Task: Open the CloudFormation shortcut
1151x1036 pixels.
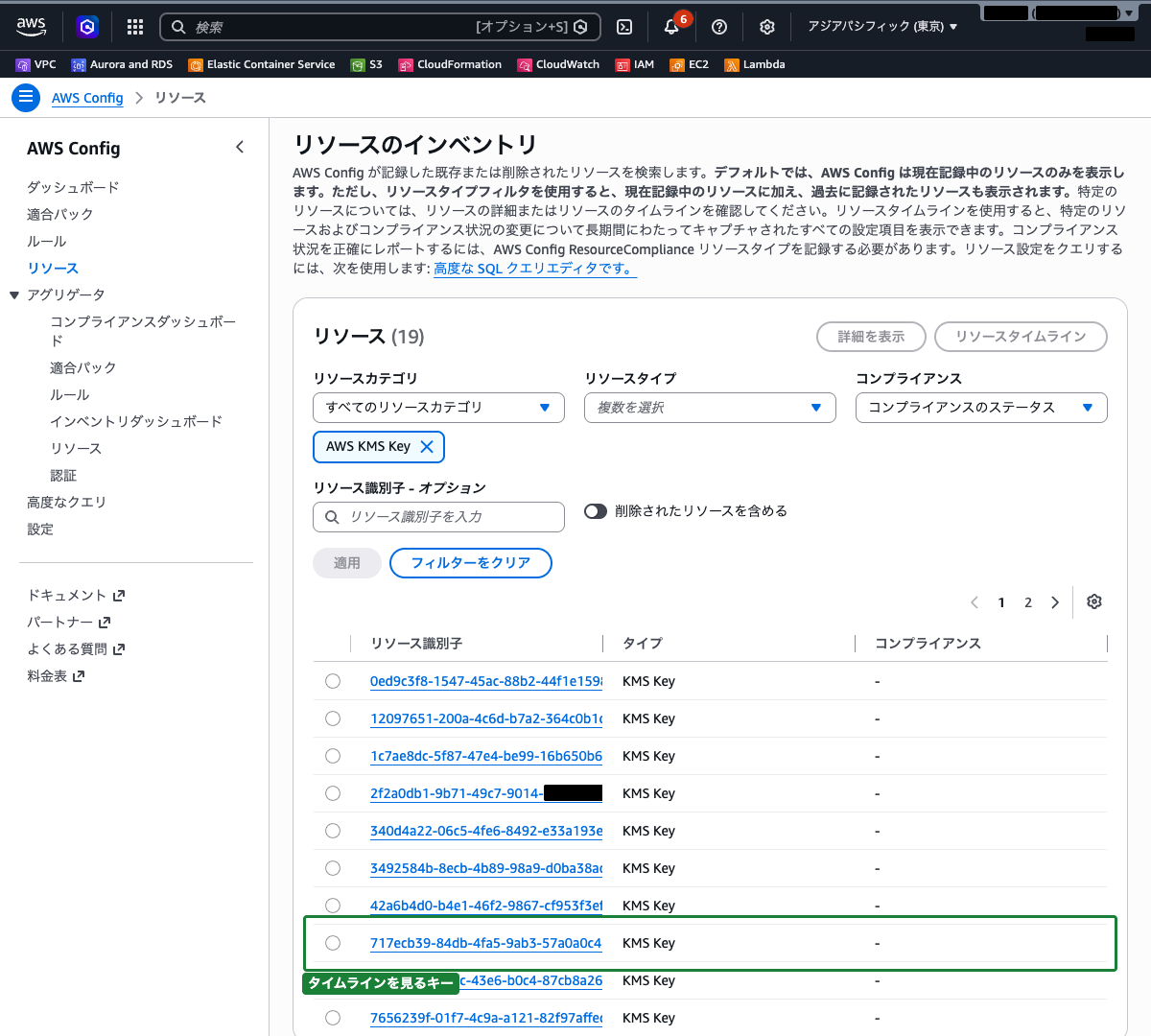Action: tap(450, 64)
